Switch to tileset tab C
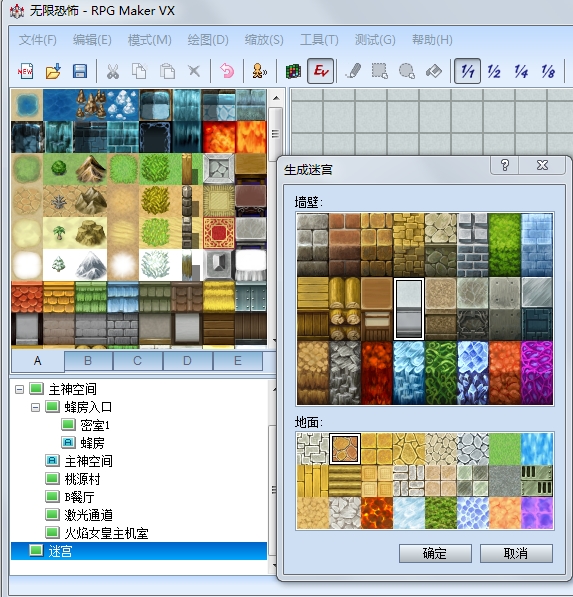 coord(138,361)
